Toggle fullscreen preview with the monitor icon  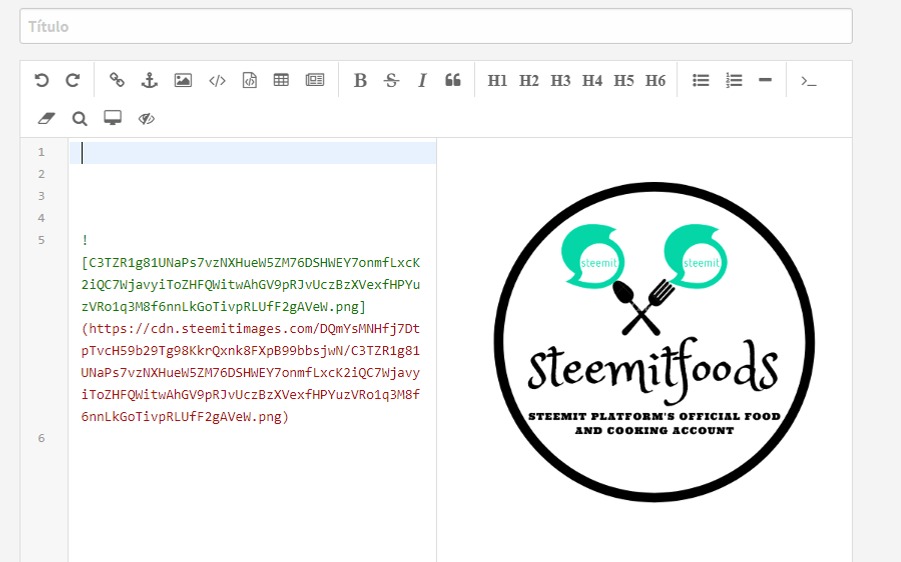(x=113, y=118)
